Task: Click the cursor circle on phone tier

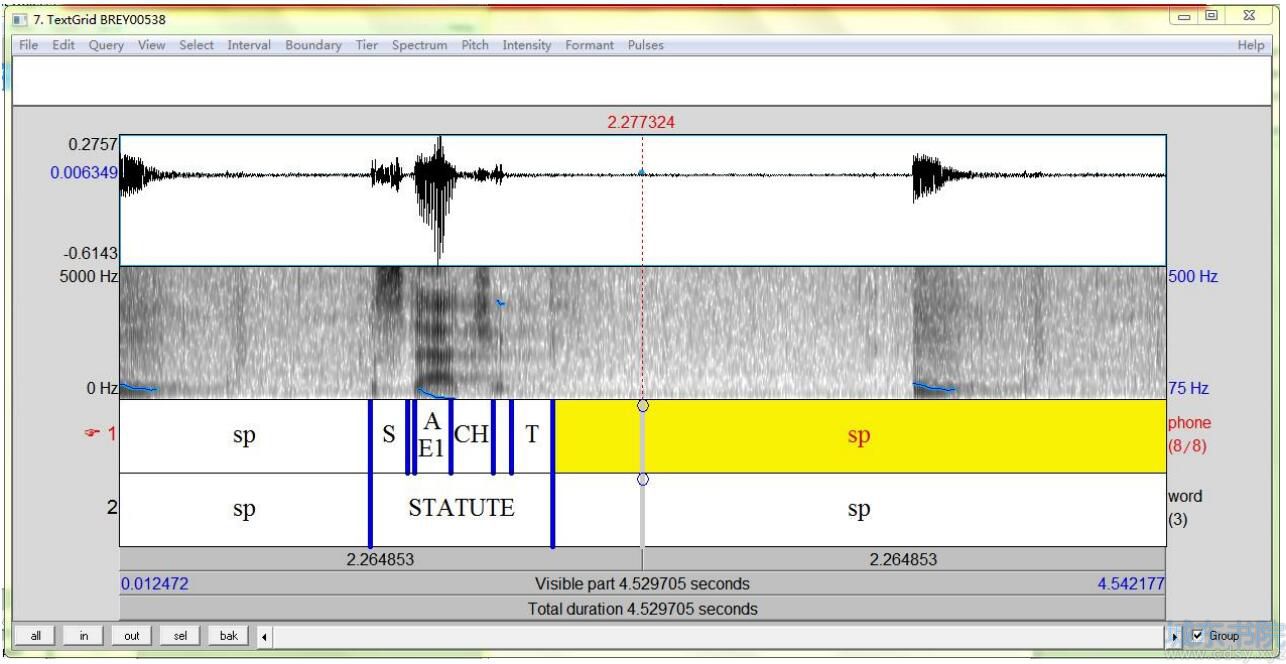Action: 642,405
